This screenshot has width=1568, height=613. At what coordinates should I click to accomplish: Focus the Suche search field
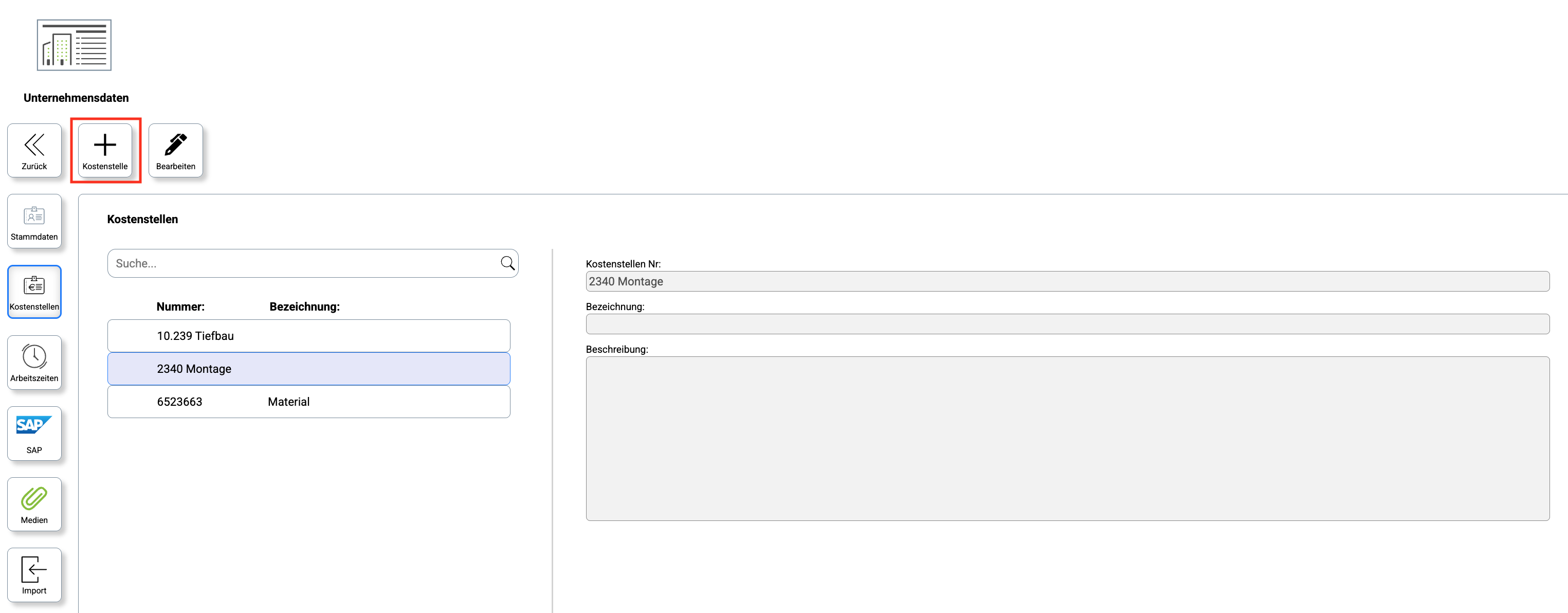point(304,263)
